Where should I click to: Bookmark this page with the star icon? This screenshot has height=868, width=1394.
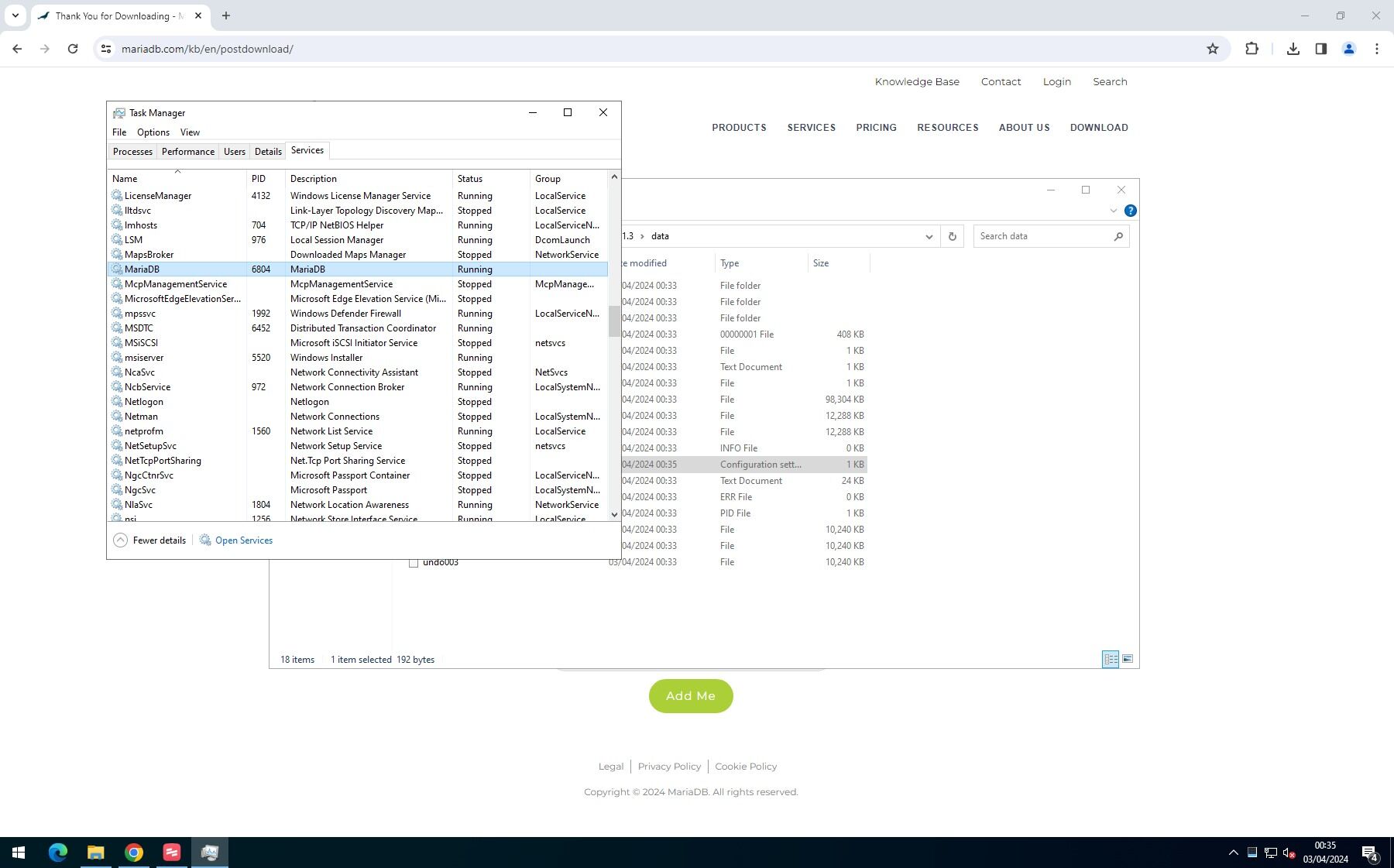[1213, 49]
